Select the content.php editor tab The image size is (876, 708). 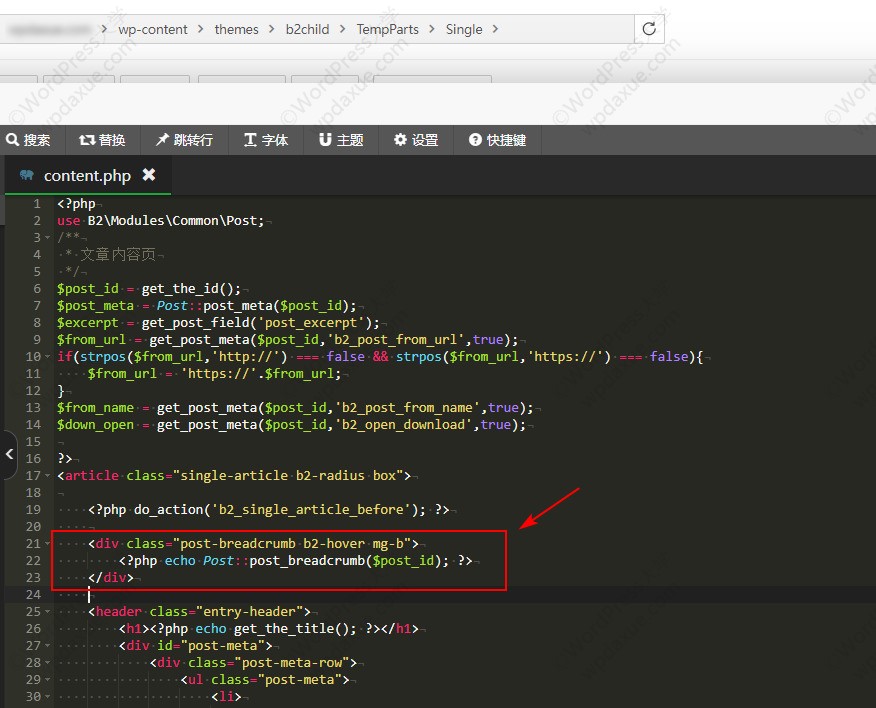[87, 175]
